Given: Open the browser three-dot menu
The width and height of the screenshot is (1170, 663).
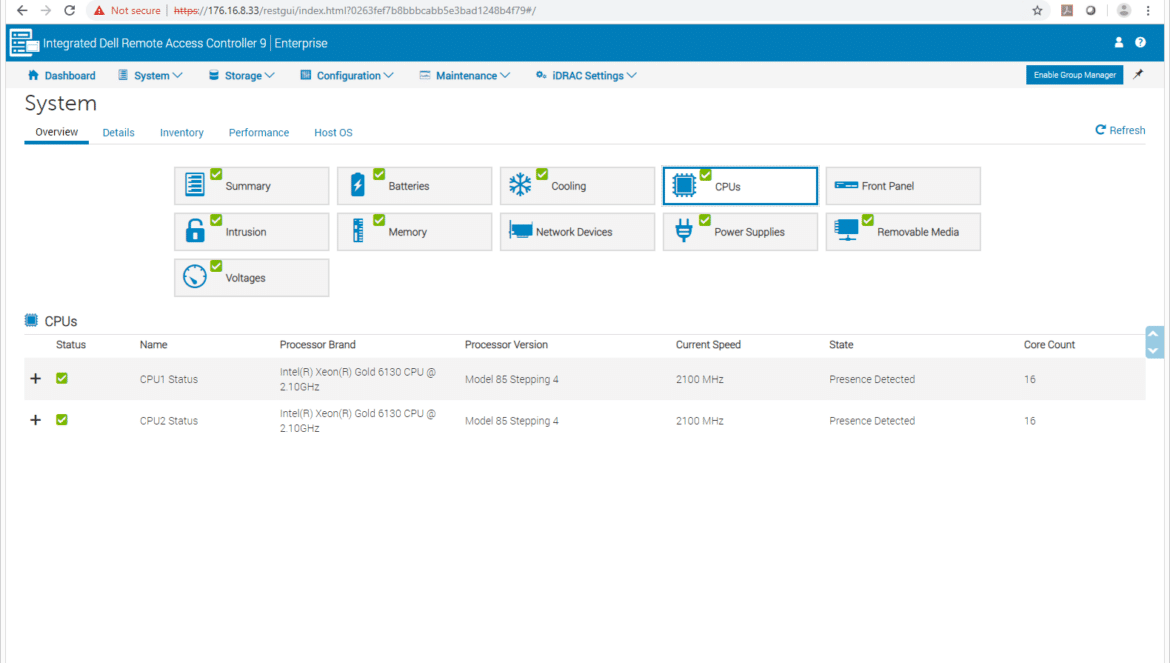Looking at the screenshot, I should pos(1148,10).
